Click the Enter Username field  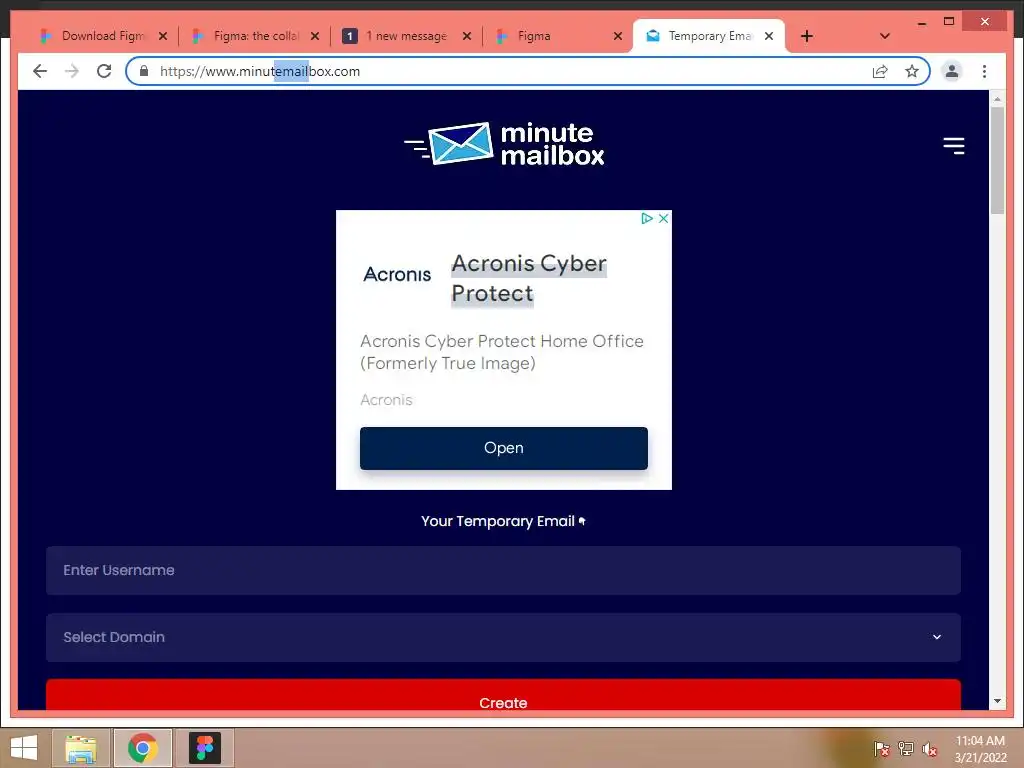click(503, 570)
